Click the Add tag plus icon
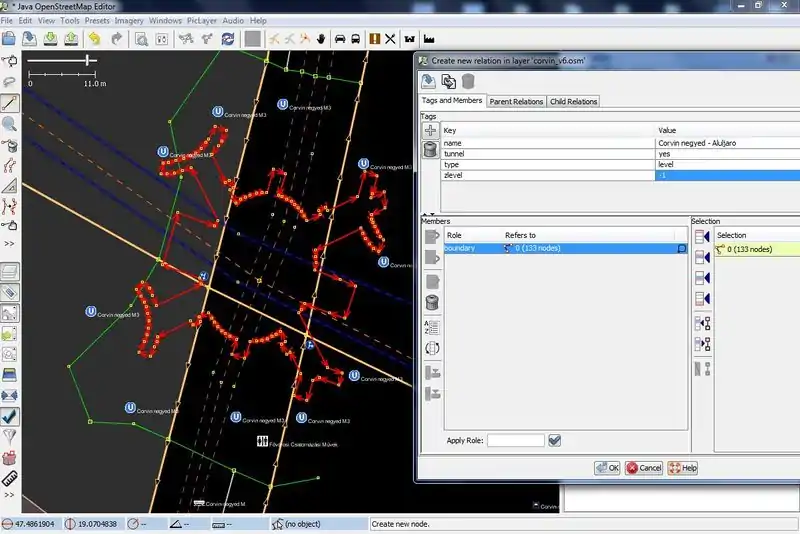This screenshot has height=534, width=800. 430,131
